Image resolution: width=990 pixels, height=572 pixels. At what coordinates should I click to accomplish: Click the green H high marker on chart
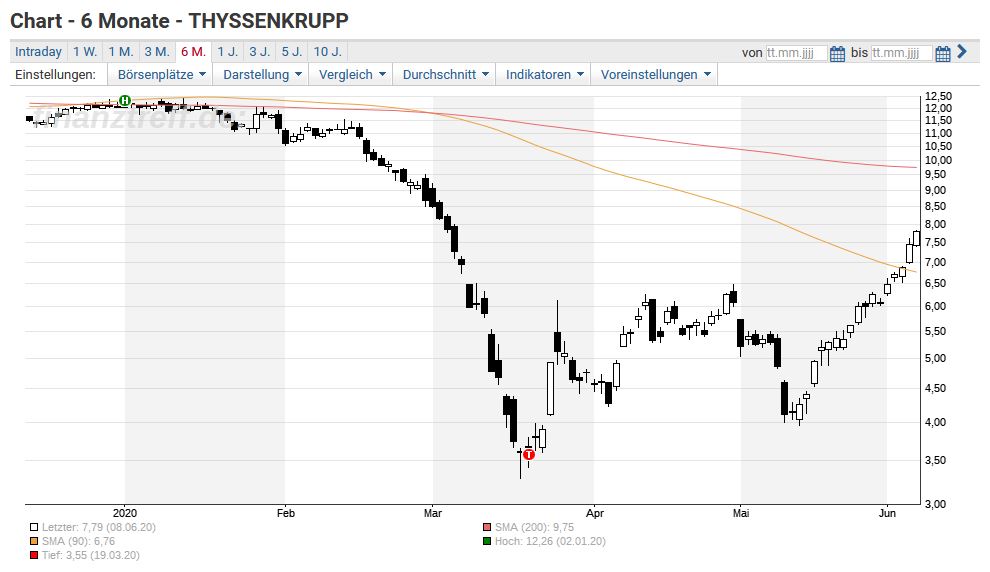(125, 100)
